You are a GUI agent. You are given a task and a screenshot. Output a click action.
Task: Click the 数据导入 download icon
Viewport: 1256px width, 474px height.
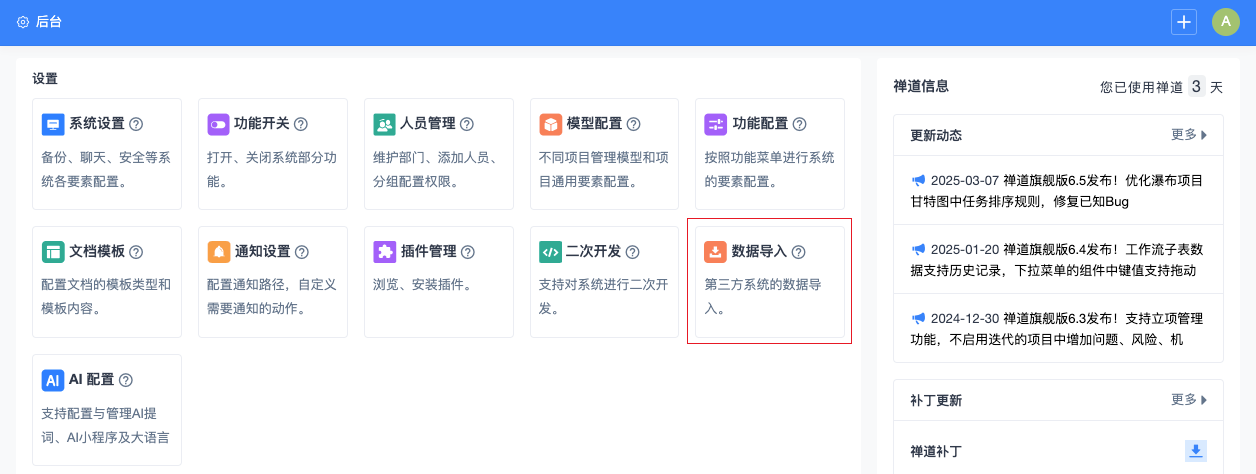(716, 252)
